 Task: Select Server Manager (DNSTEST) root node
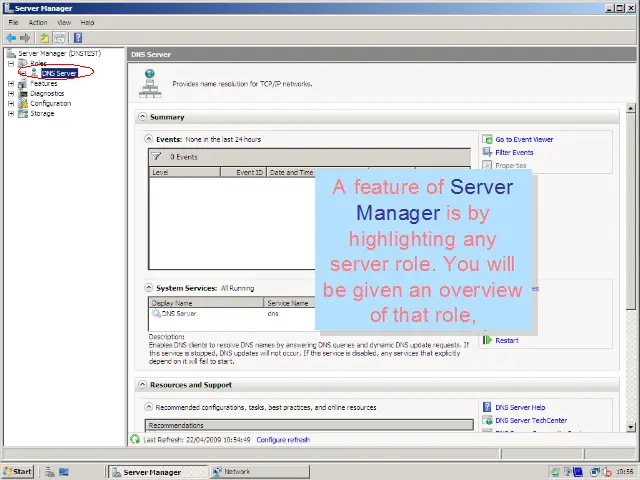coord(59,53)
